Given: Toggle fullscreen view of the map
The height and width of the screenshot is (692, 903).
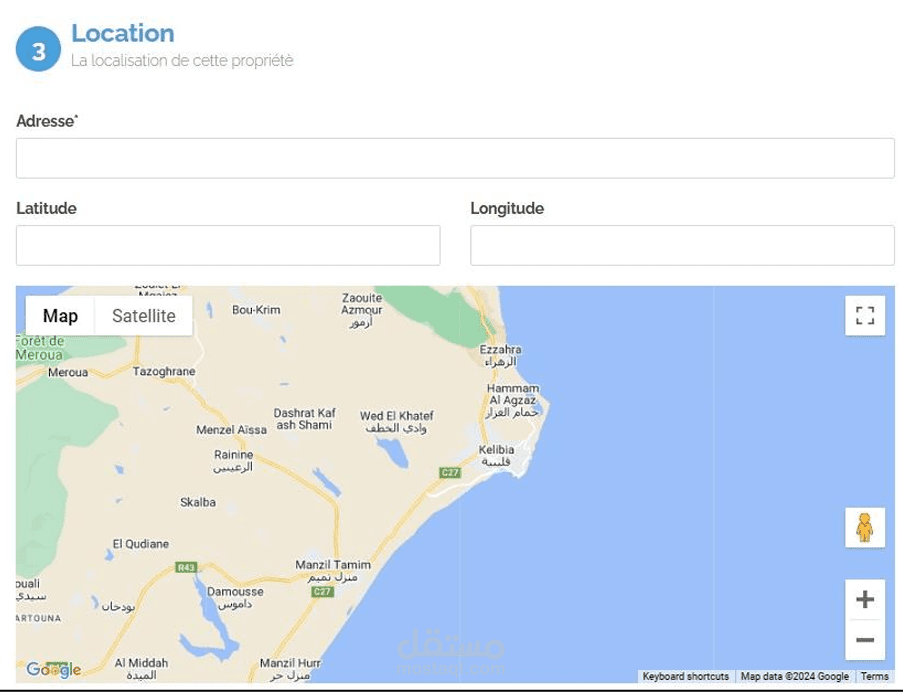Looking at the screenshot, I should click(x=864, y=315).
